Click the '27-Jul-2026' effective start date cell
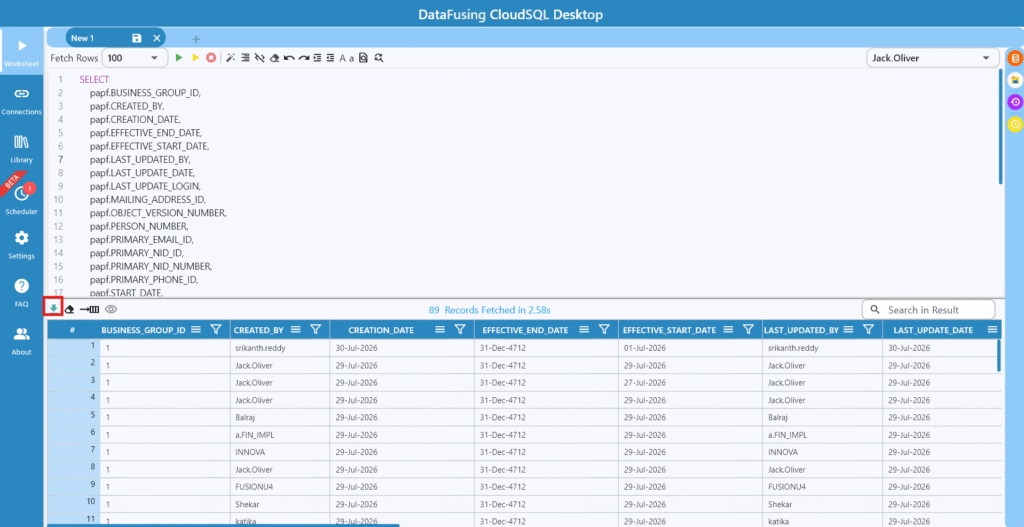The image size is (1024, 527). (690, 383)
